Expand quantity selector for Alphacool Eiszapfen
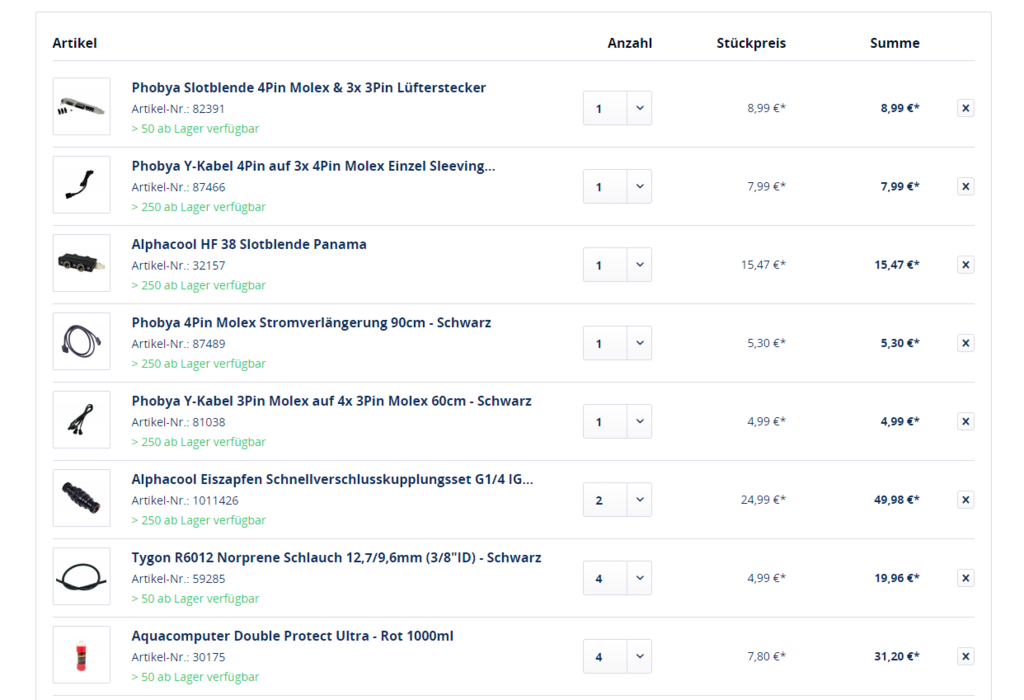The width and height of the screenshot is (1024, 700). (617, 500)
